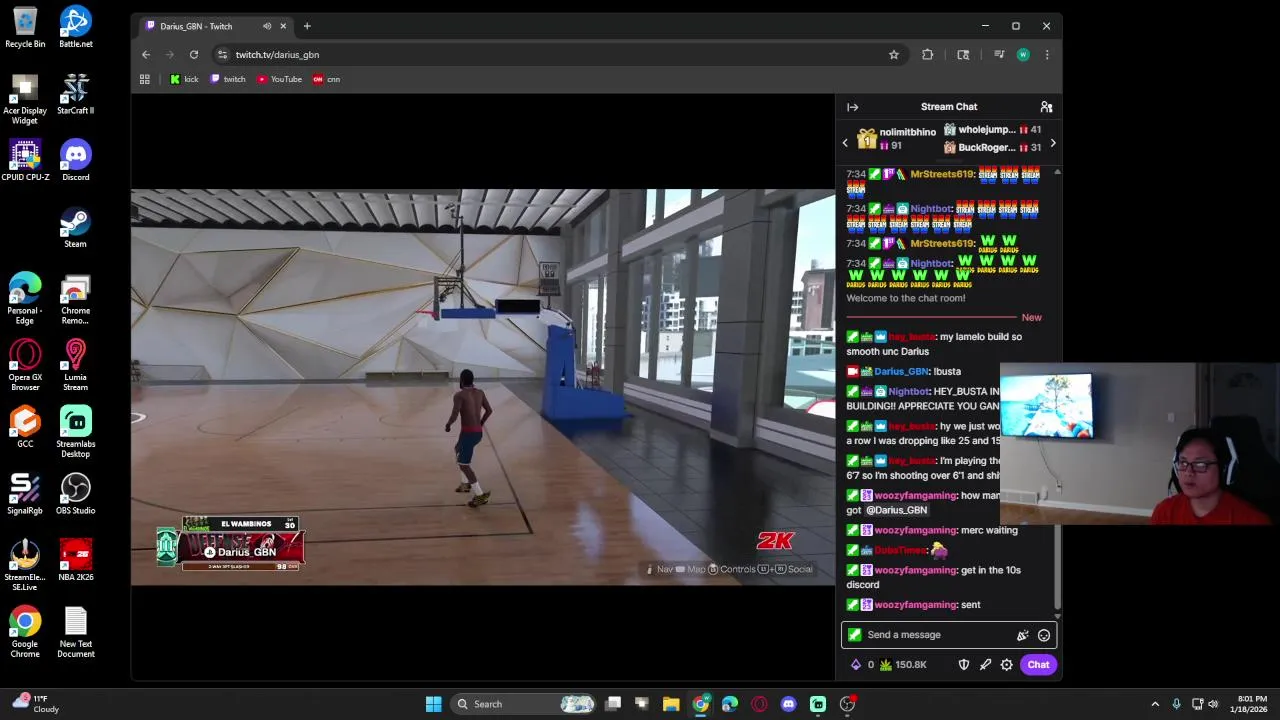Open the cnn bookmark

(326, 79)
